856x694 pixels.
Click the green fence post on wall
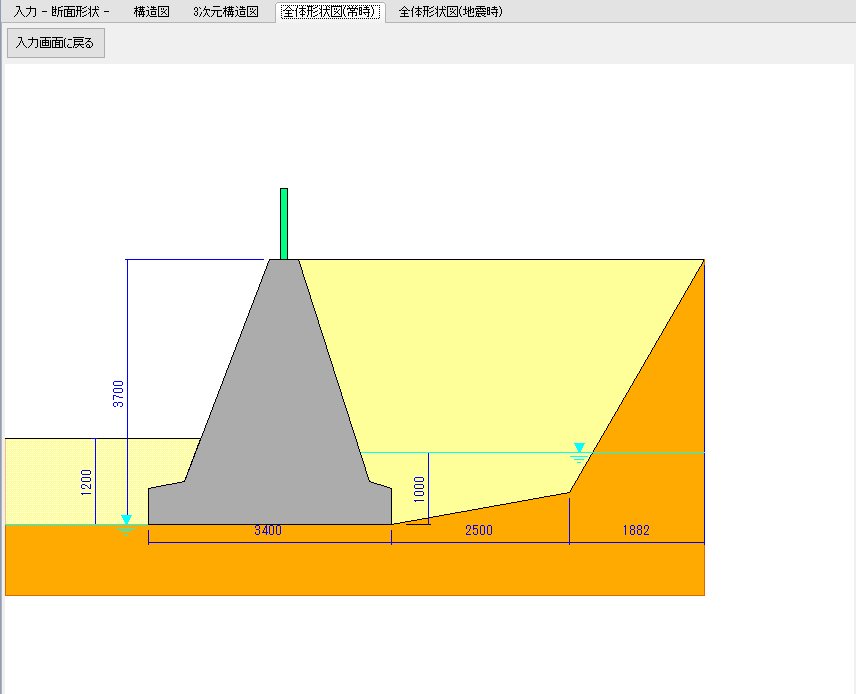284,224
